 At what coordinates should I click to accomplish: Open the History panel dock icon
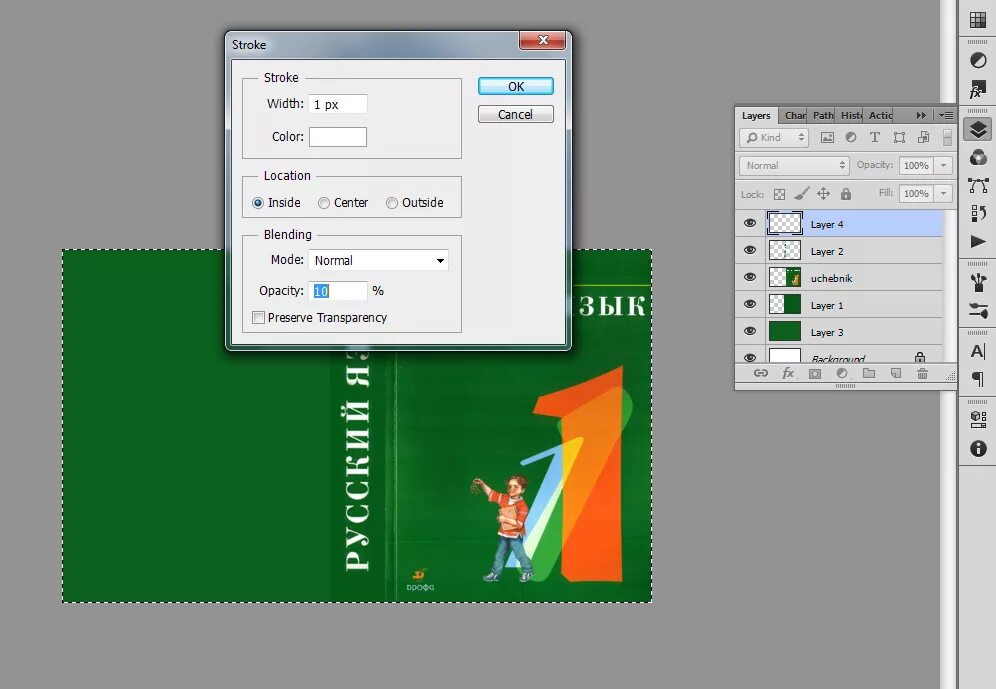(x=978, y=213)
